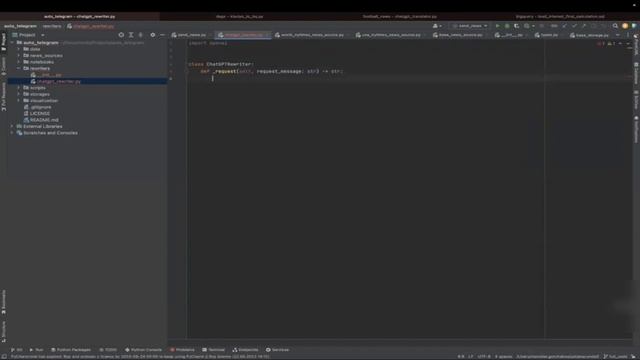The height and width of the screenshot is (360, 640).
Task: Switch to the __init__.py editor tab
Action: pyautogui.click(x=510, y=35)
